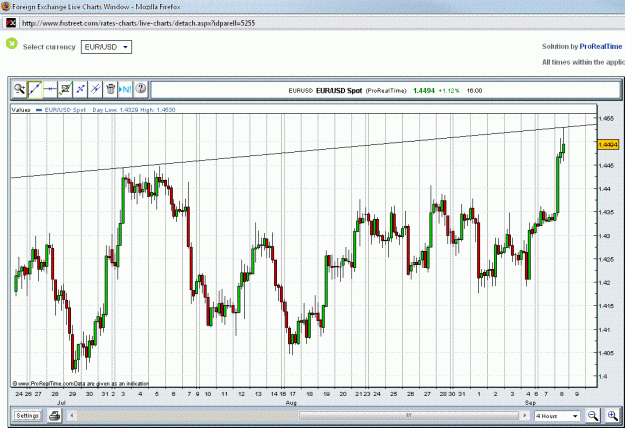The height and width of the screenshot is (428, 625).
Task: Select the trend line drawing tool
Action: pyautogui.click(x=35, y=89)
